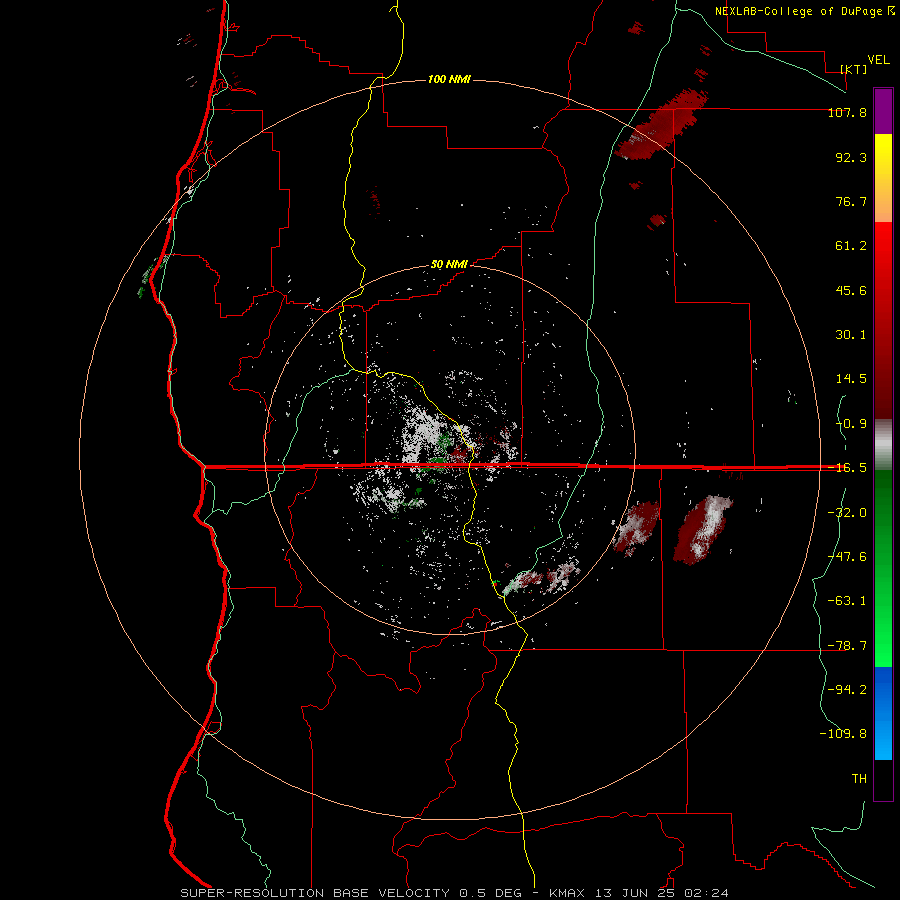Select the -16.5 value on velocity scale
Image resolution: width=900 pixels, height=900 pixels.
[847, 468]
